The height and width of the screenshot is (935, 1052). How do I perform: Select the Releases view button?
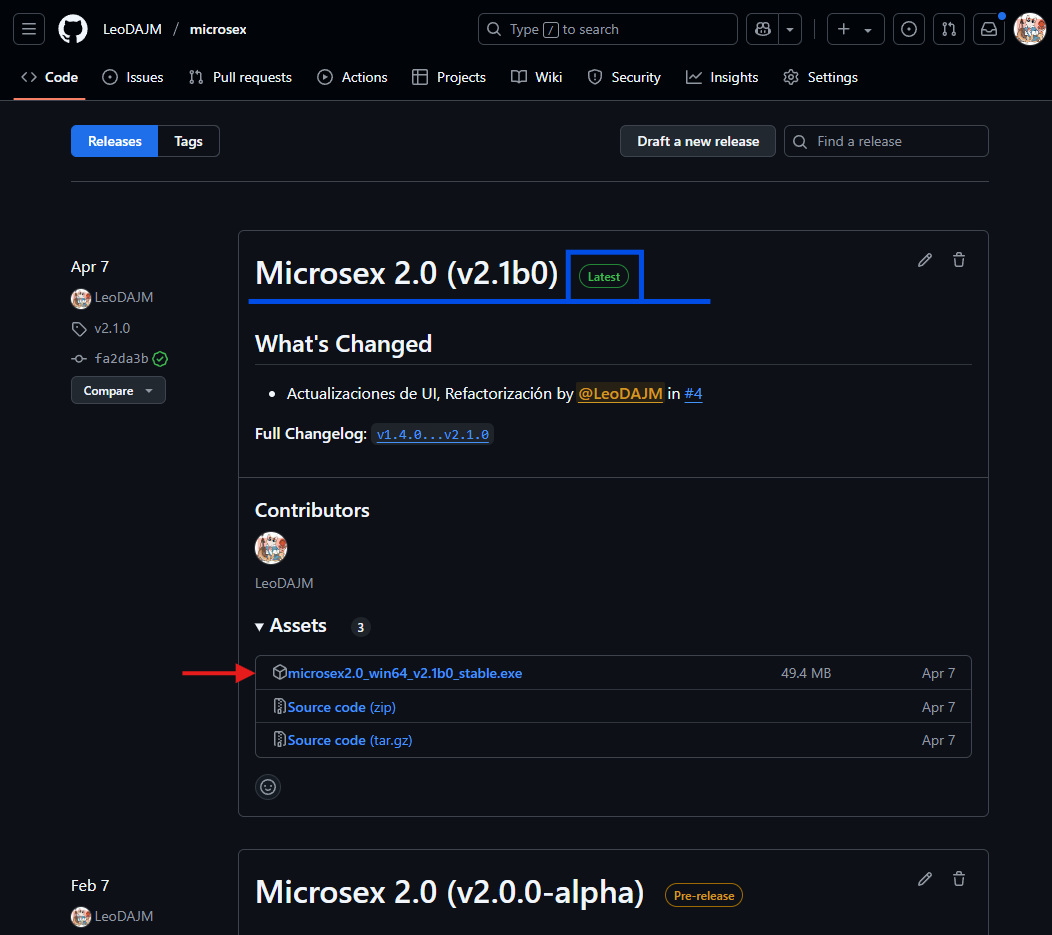click(115, 141)
